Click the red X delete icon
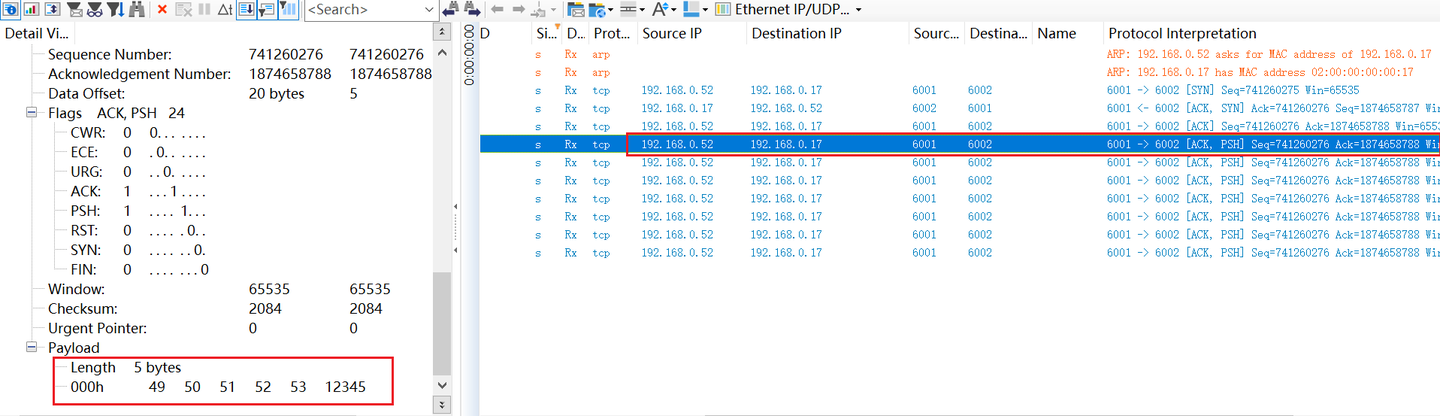 162,9
